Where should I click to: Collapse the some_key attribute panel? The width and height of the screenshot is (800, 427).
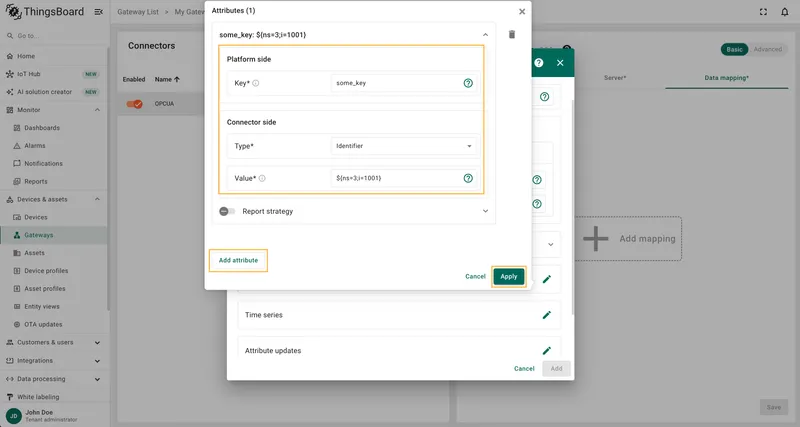click(485, 35)
